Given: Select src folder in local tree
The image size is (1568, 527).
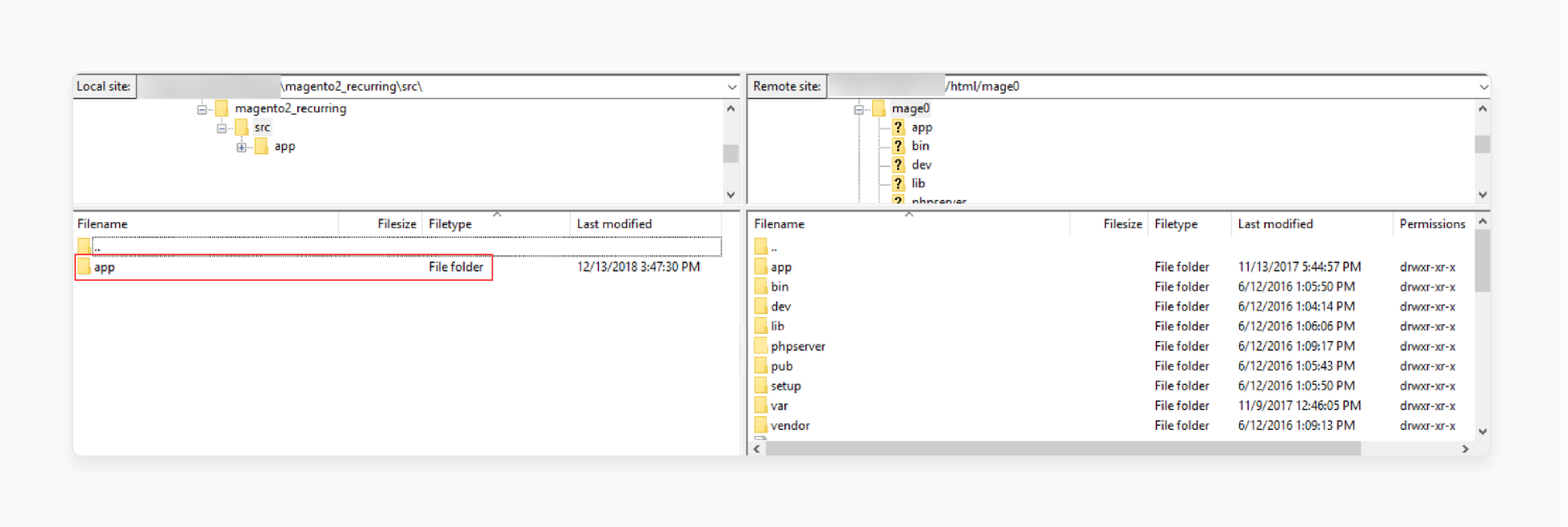Looking at the screenshot, I should tap(262, 128).
